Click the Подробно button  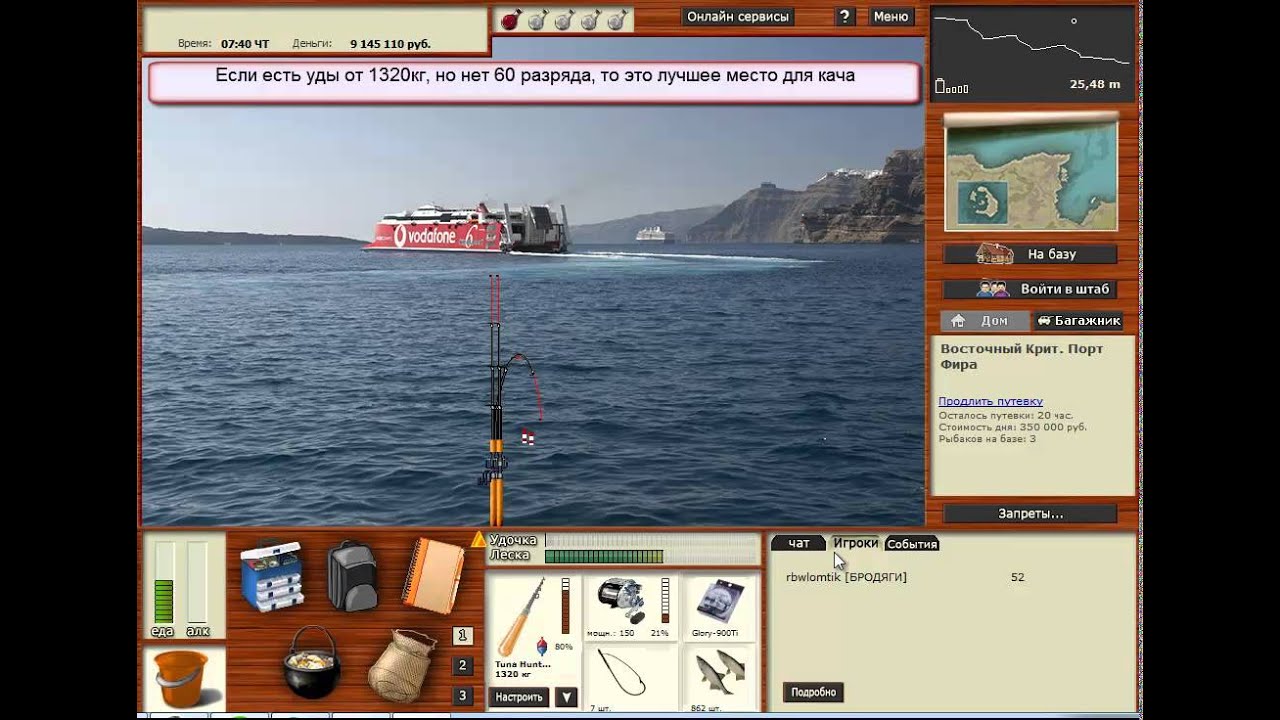[x=813, y=692]
